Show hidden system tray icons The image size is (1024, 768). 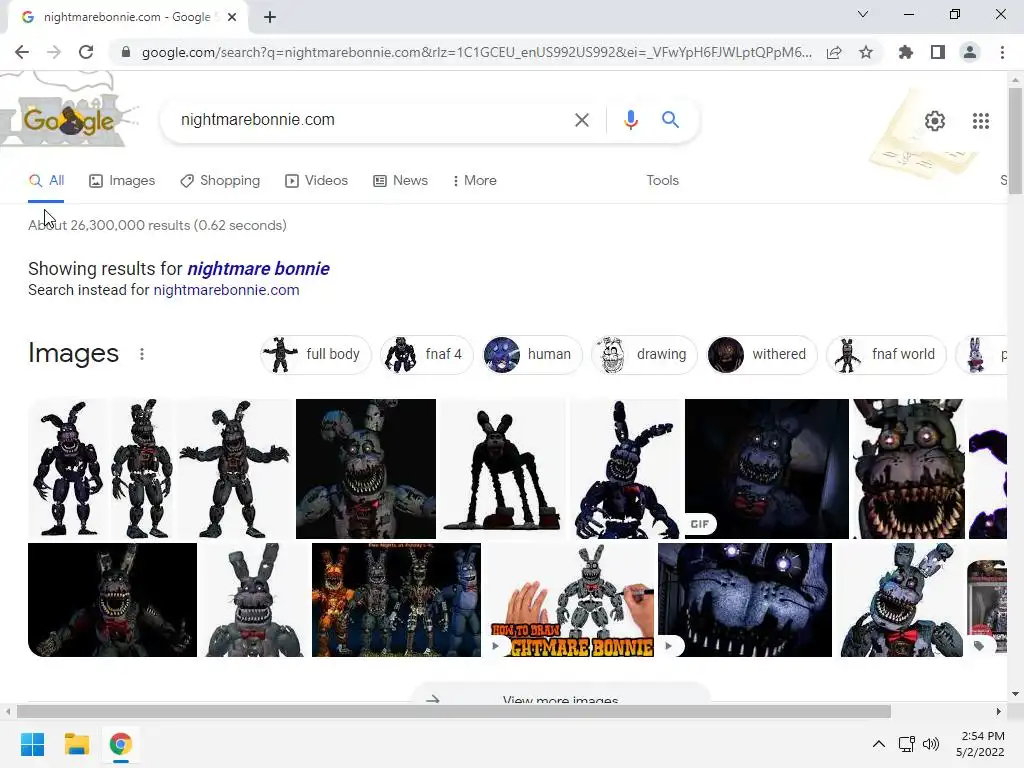[x=879, y=744]
